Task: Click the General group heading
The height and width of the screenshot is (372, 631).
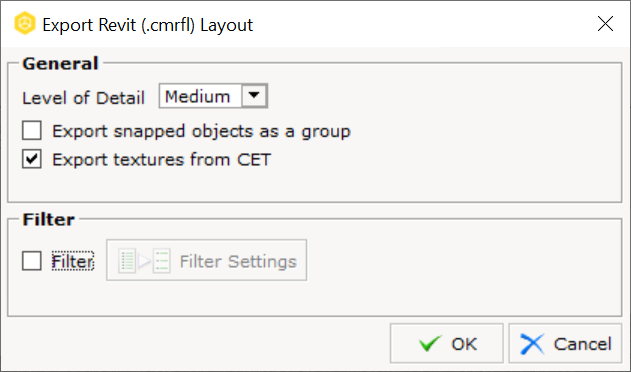Action: point(60,64)
